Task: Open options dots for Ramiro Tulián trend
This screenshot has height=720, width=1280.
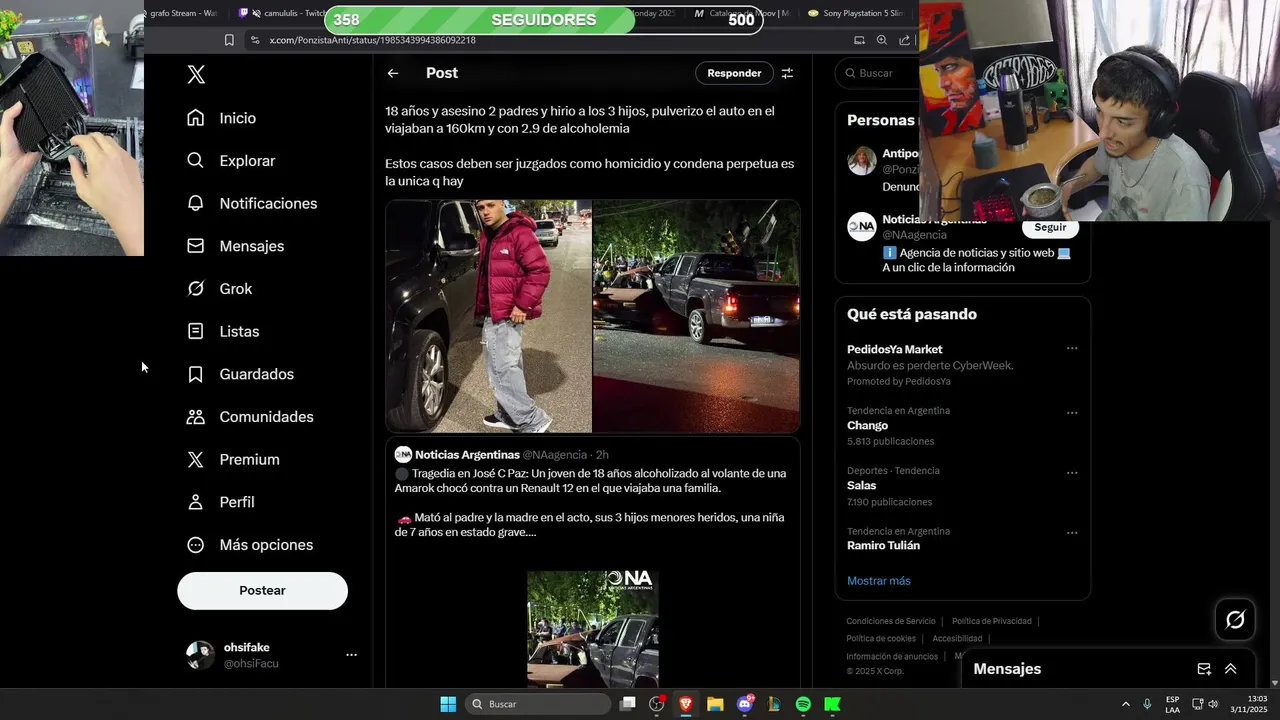Action: [1072, 533]
